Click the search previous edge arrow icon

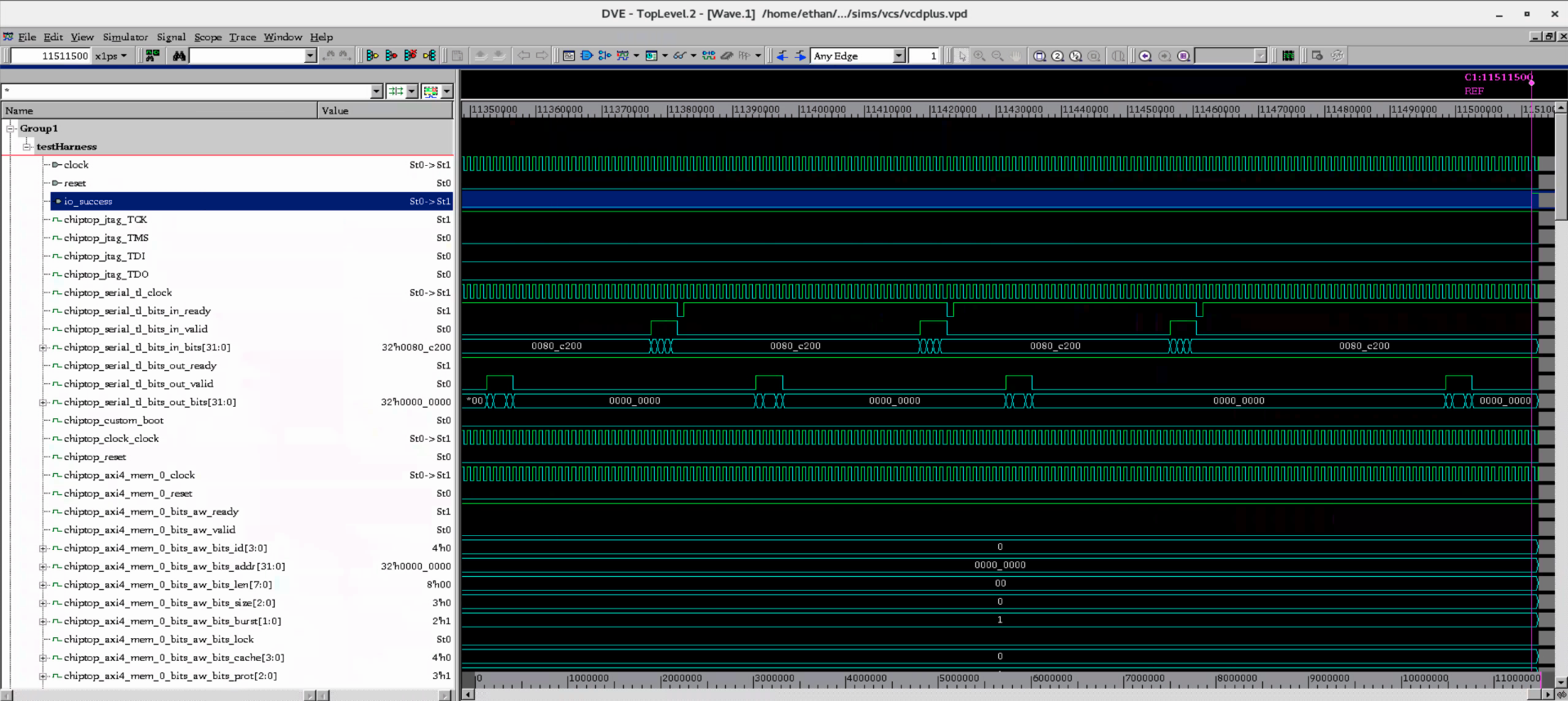pos(782,56)
